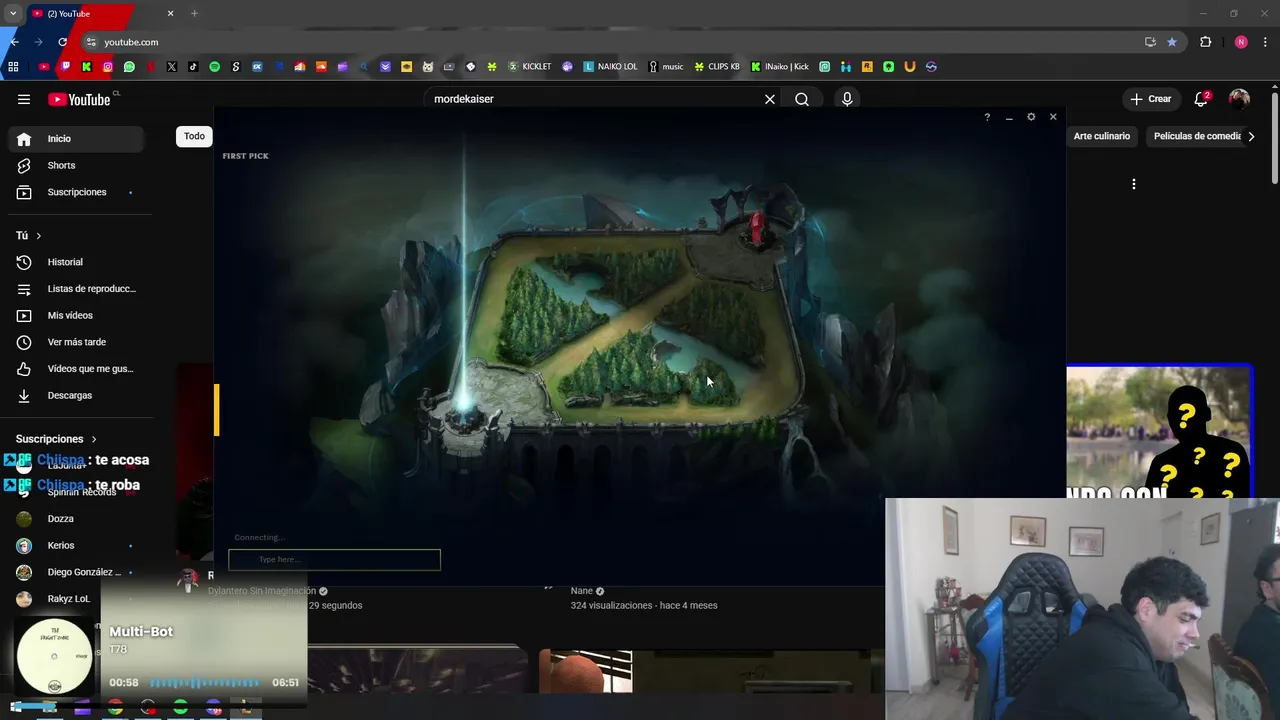Click the search magnifier button
Image resolution: width=1280 pixels, height=720 pixels.
pos(802,99)
